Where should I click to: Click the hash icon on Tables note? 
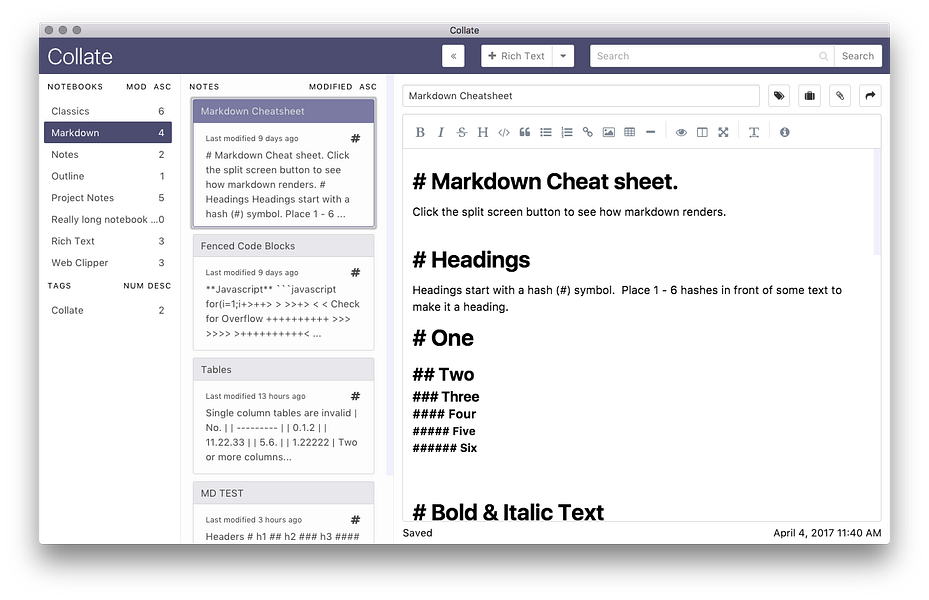pos(355,396)
